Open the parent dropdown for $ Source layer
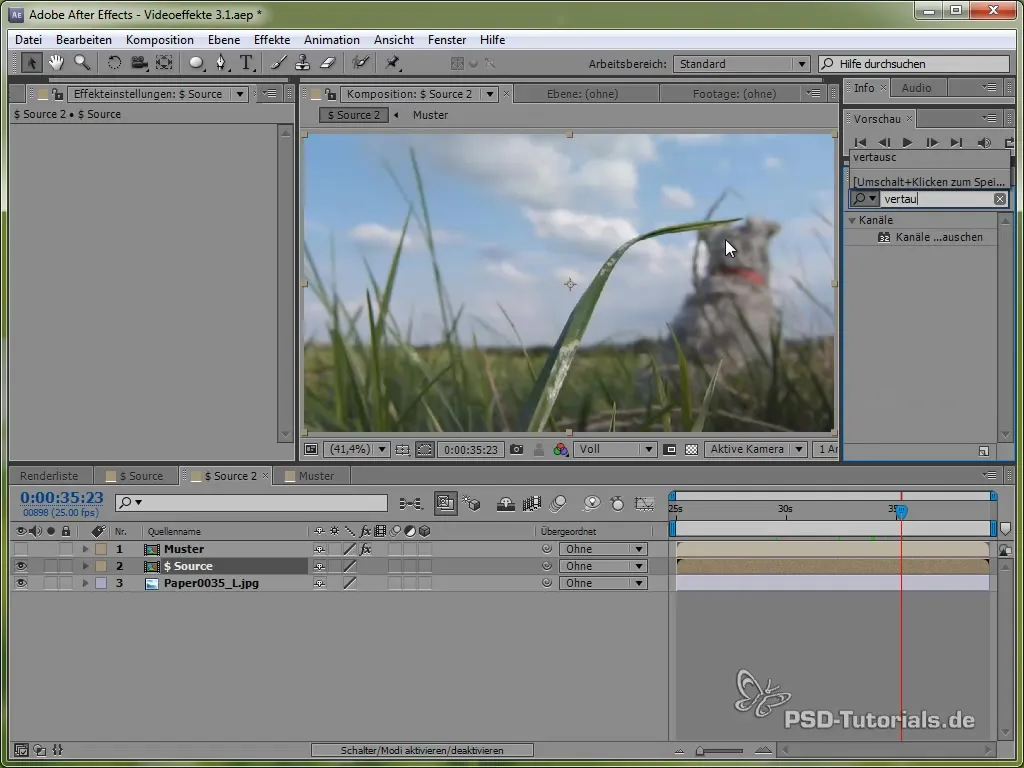The height and width of the screenshot is (768, 1024). [x=603, y=566]
